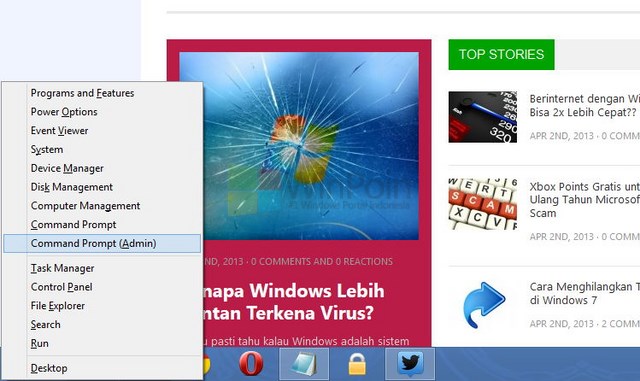This screenshot has width=640, height=381.
Task: Open Cara Menghilangkan Windows 7 story
Action: (584, 293)
